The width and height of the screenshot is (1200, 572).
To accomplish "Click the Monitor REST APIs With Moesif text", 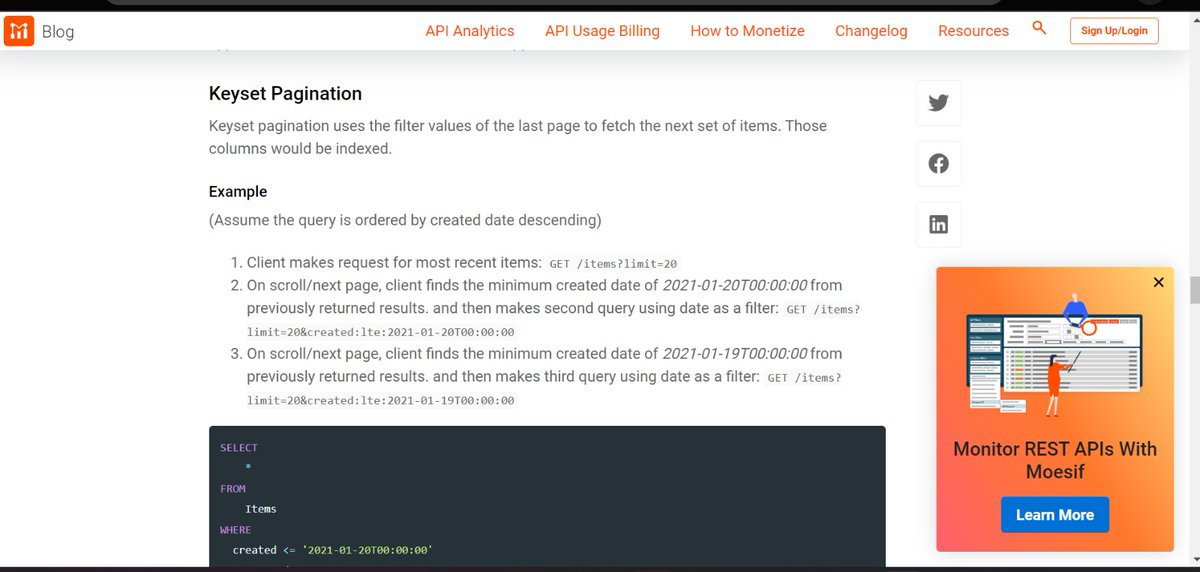I will [x=1055, y=459].
